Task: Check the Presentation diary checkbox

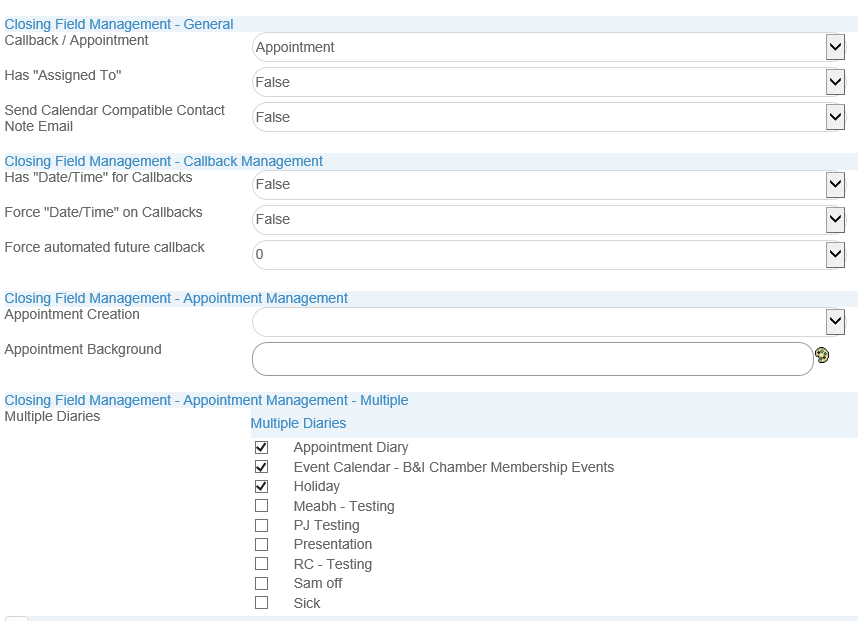Action: 262,544
